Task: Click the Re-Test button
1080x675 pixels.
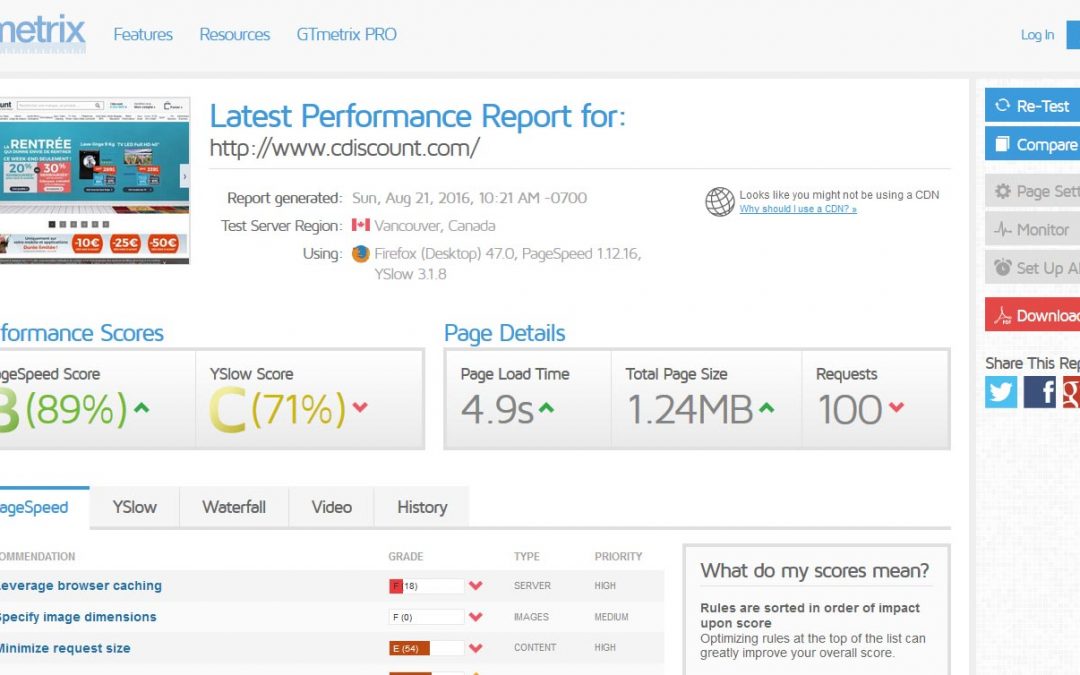Action: click(1032, 105)
